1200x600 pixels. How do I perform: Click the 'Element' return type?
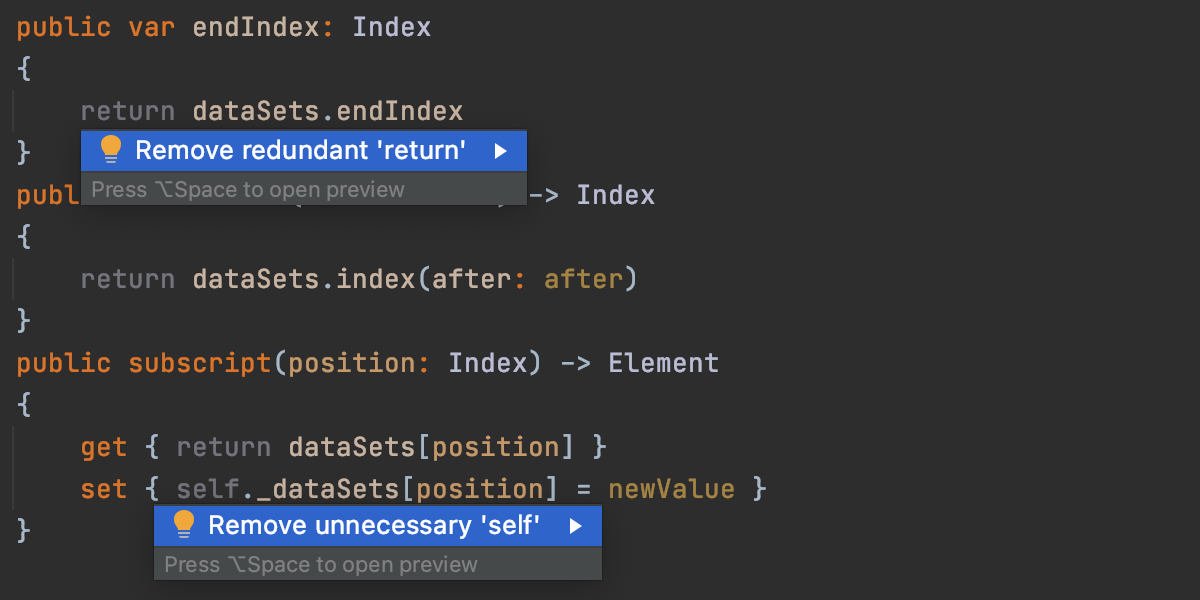point(663,363)
